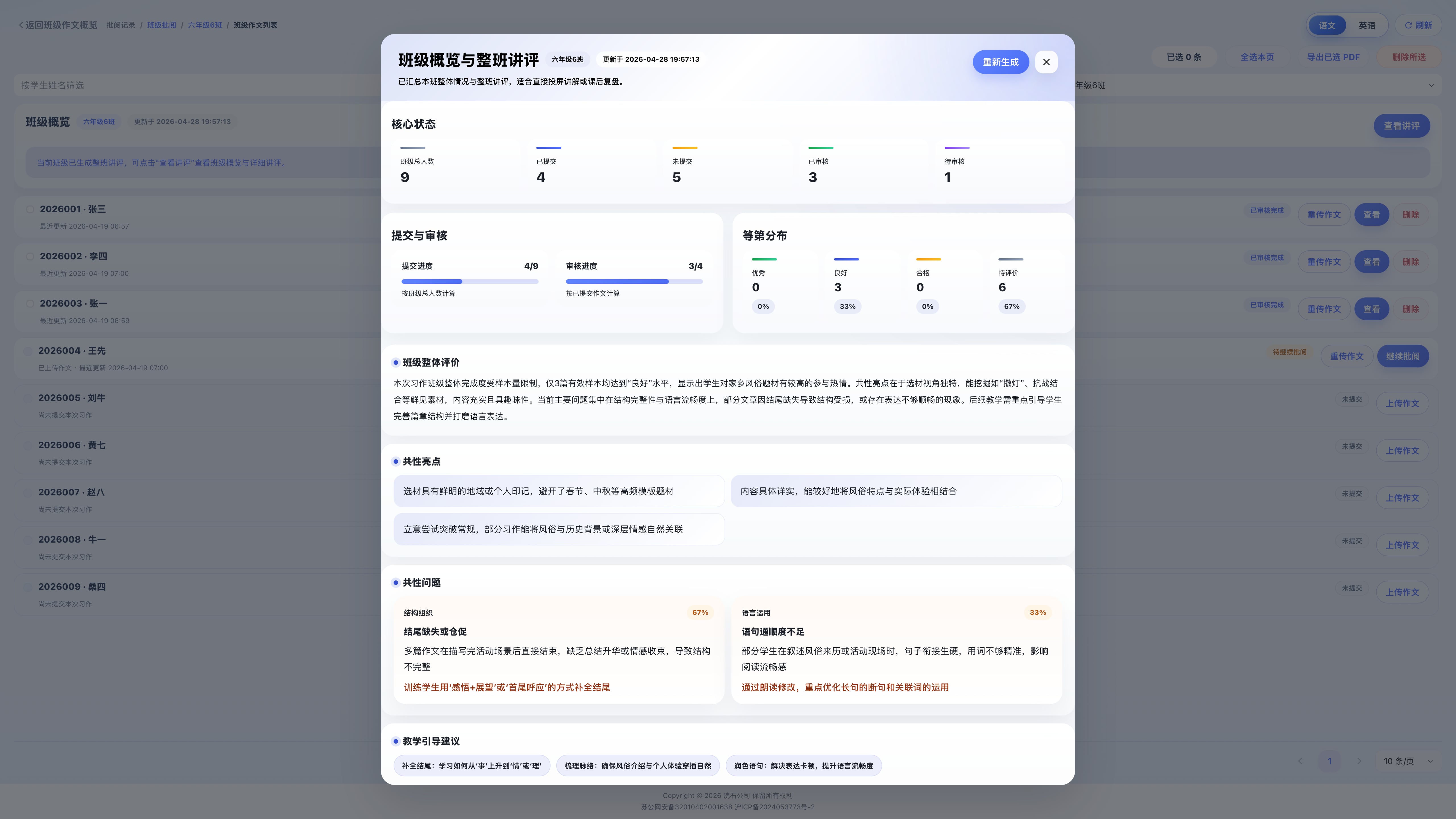Viewport: 1456px width, 819px height.
Task: Click the 重新生成 button in the dialog
Action: [x=1000, y=62]
